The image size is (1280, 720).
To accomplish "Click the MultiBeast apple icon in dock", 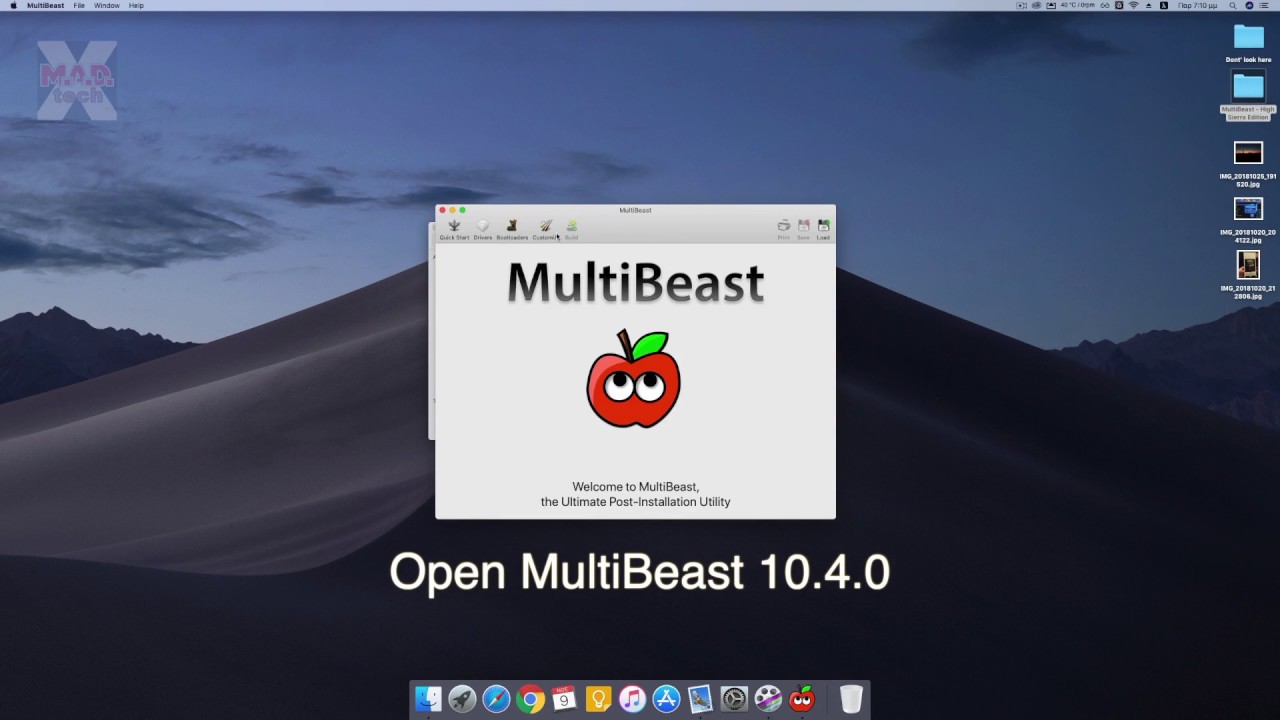I will (802, 698).
